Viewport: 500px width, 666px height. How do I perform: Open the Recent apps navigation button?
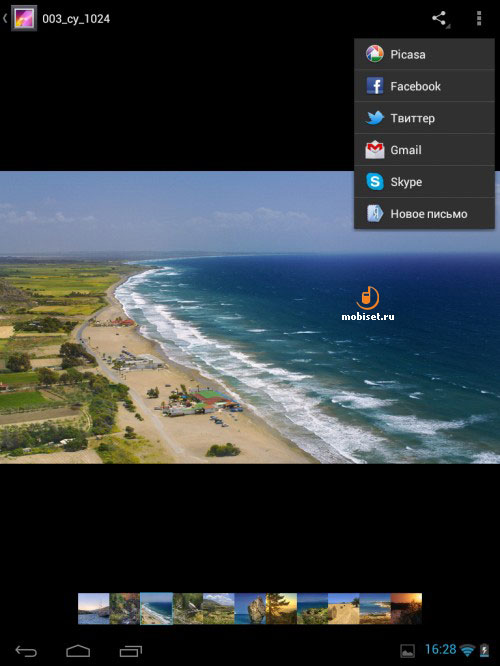coord(131,651)
